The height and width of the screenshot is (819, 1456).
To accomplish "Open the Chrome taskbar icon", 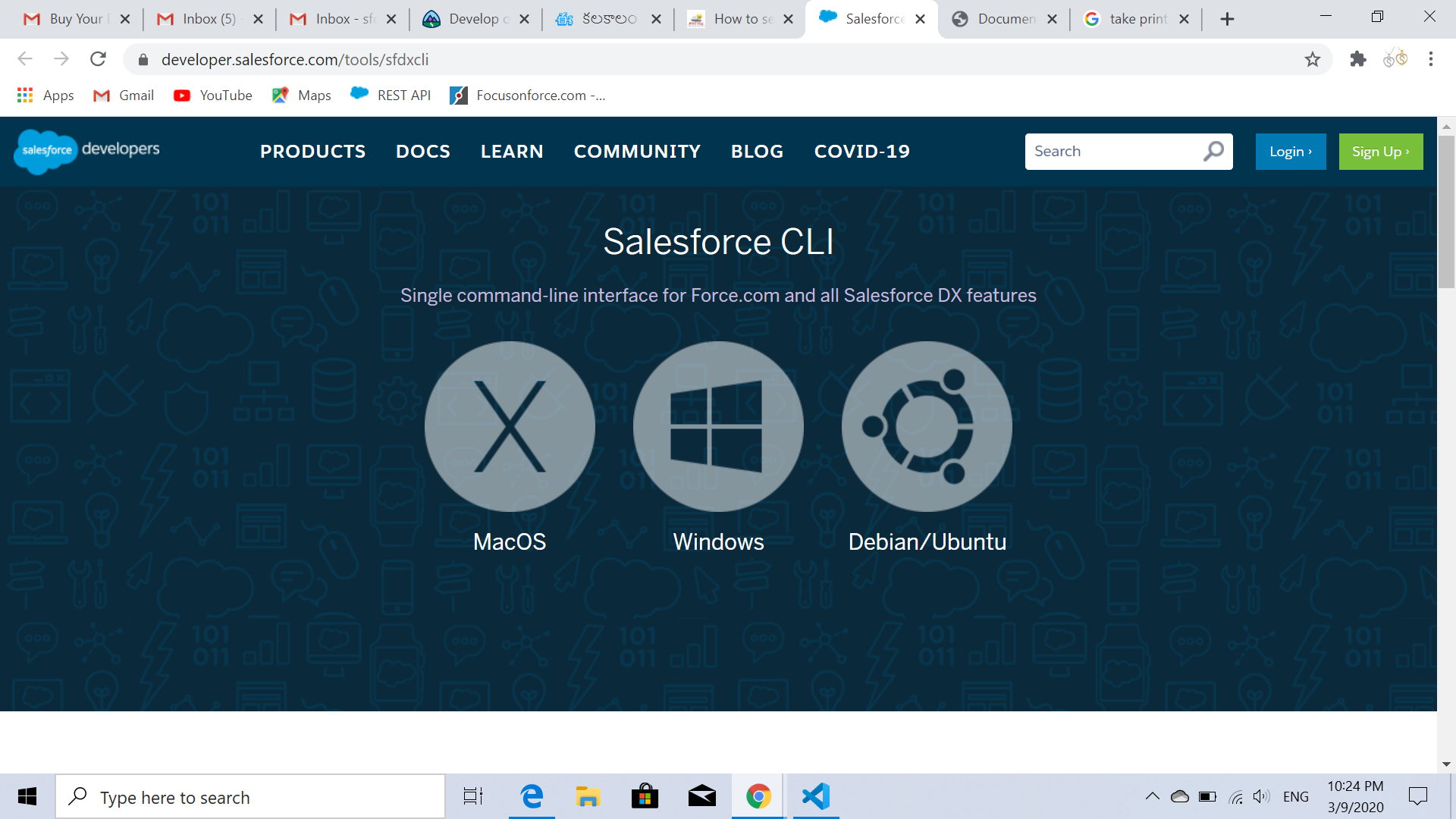I will (758, 796).
